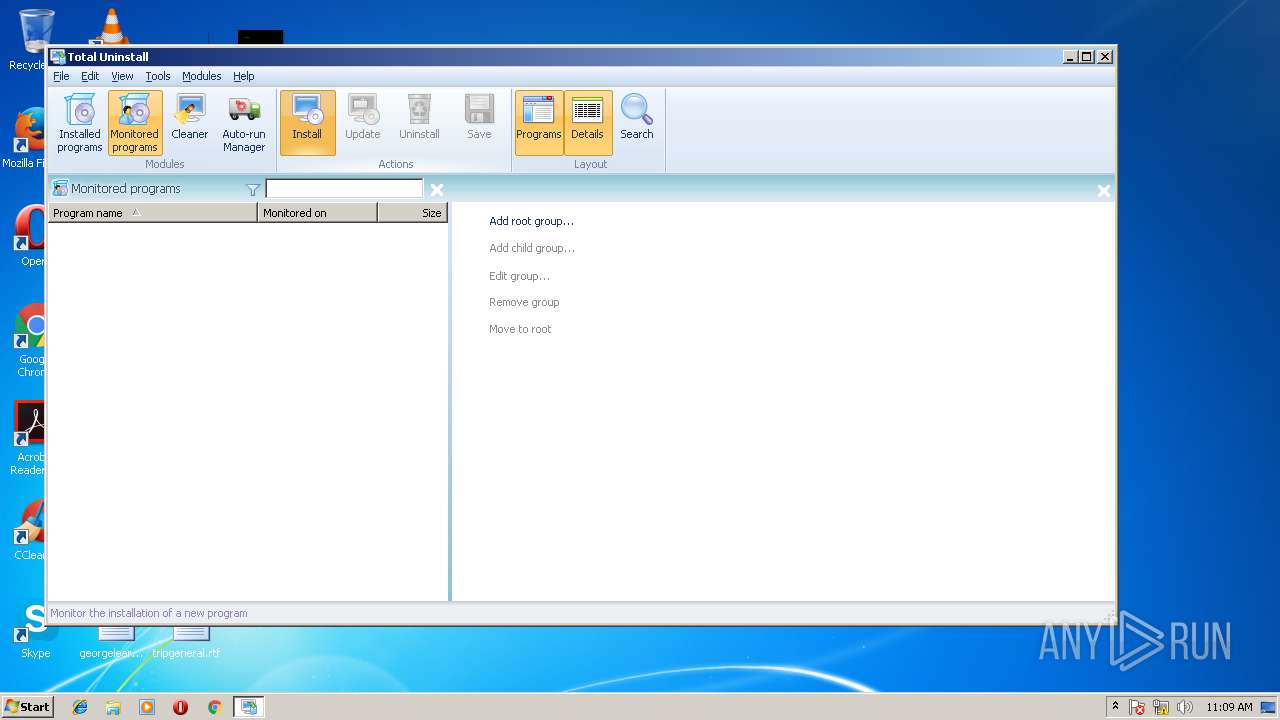Open the tripgeneral.rtf desktop file
The height and width of the screenshot is (720, 1280).
[x=187, y=640]
